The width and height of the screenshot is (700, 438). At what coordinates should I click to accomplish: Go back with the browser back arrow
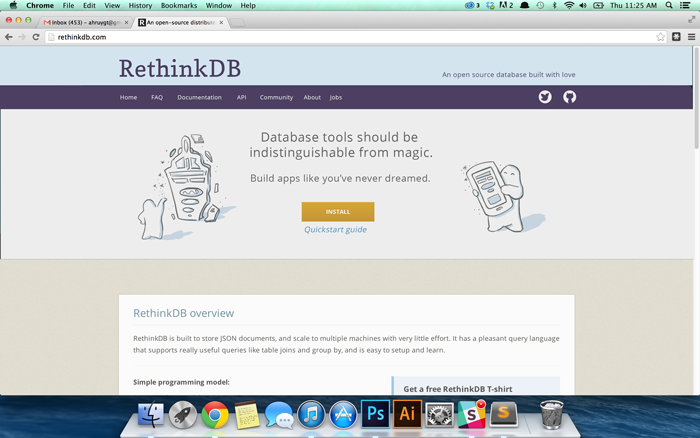click(x=8, y=37)
